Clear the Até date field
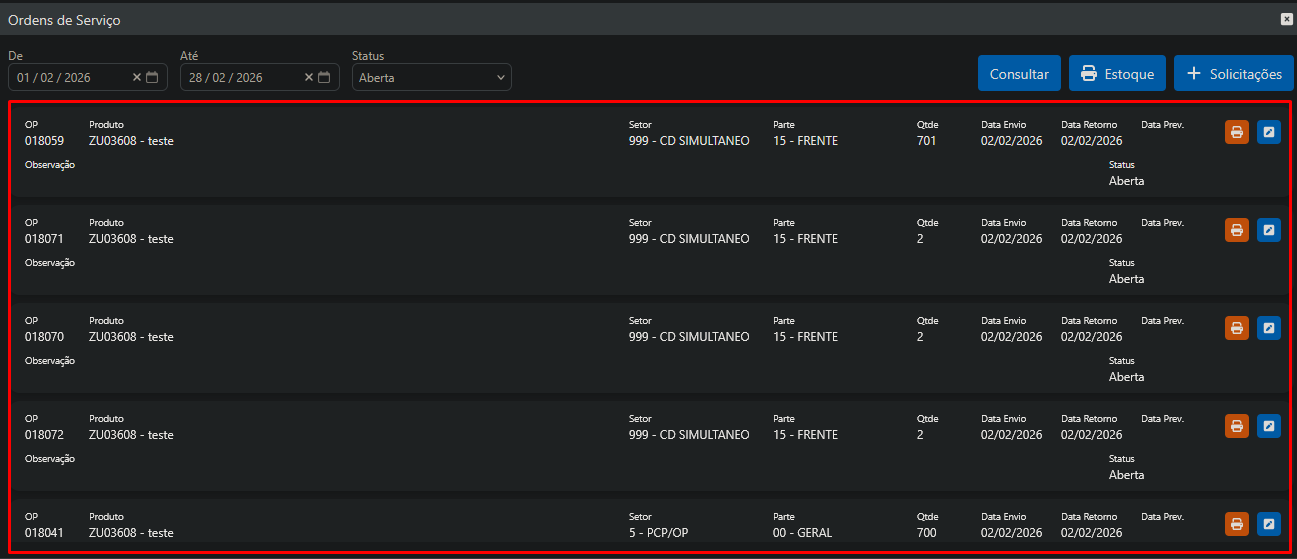Screen dimensions: 1297x559 click(x=309, y=77)
